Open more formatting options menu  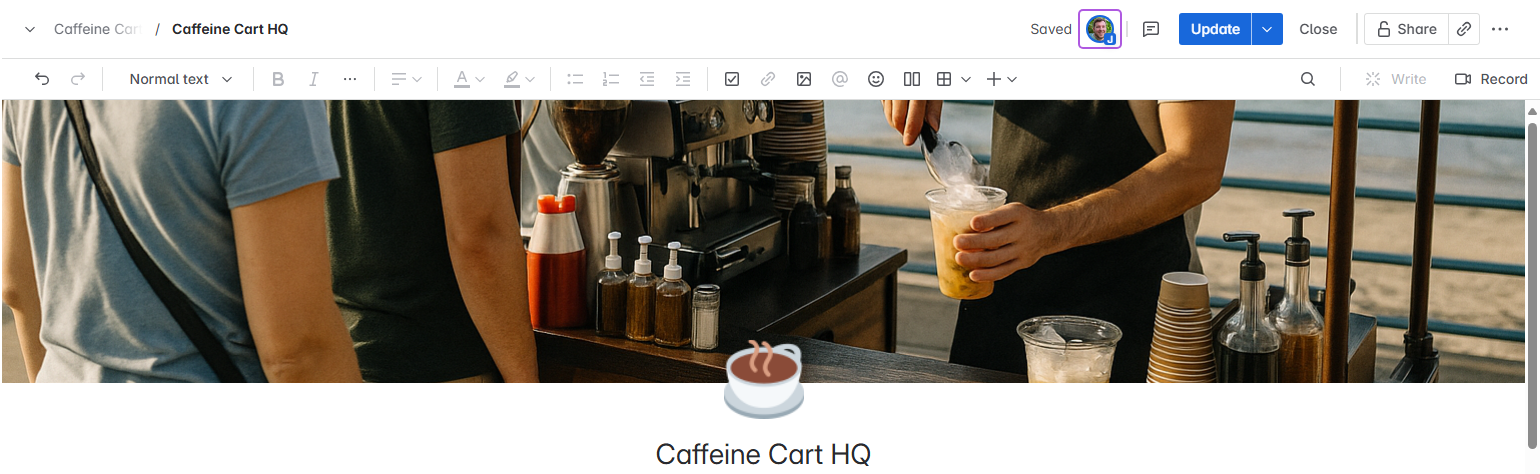click(x=350, y=79)
